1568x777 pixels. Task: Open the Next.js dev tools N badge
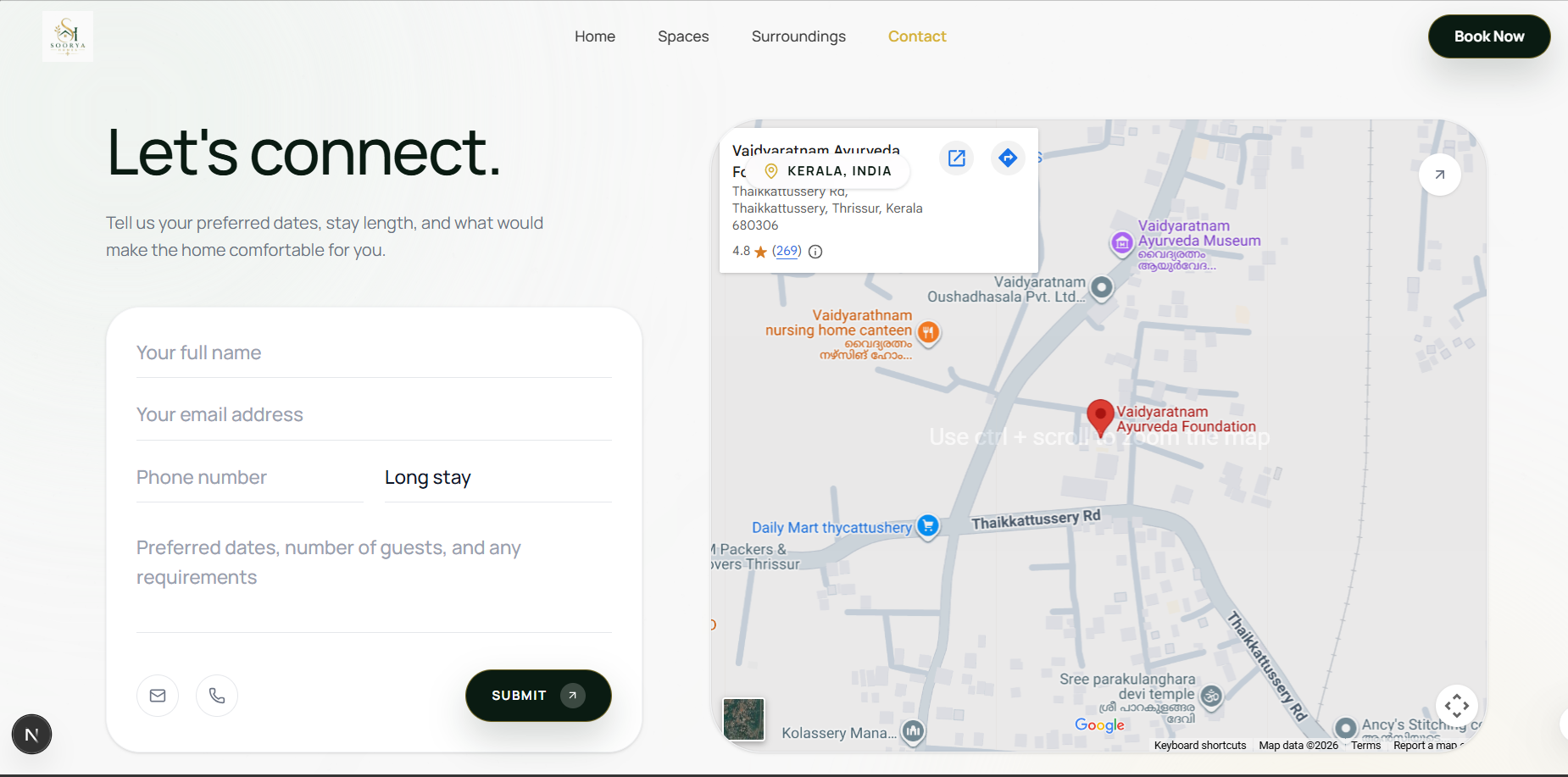tap(32, 735)
